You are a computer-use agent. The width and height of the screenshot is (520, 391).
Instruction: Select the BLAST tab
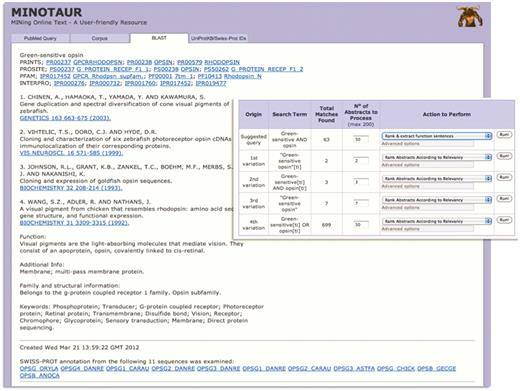159,38
